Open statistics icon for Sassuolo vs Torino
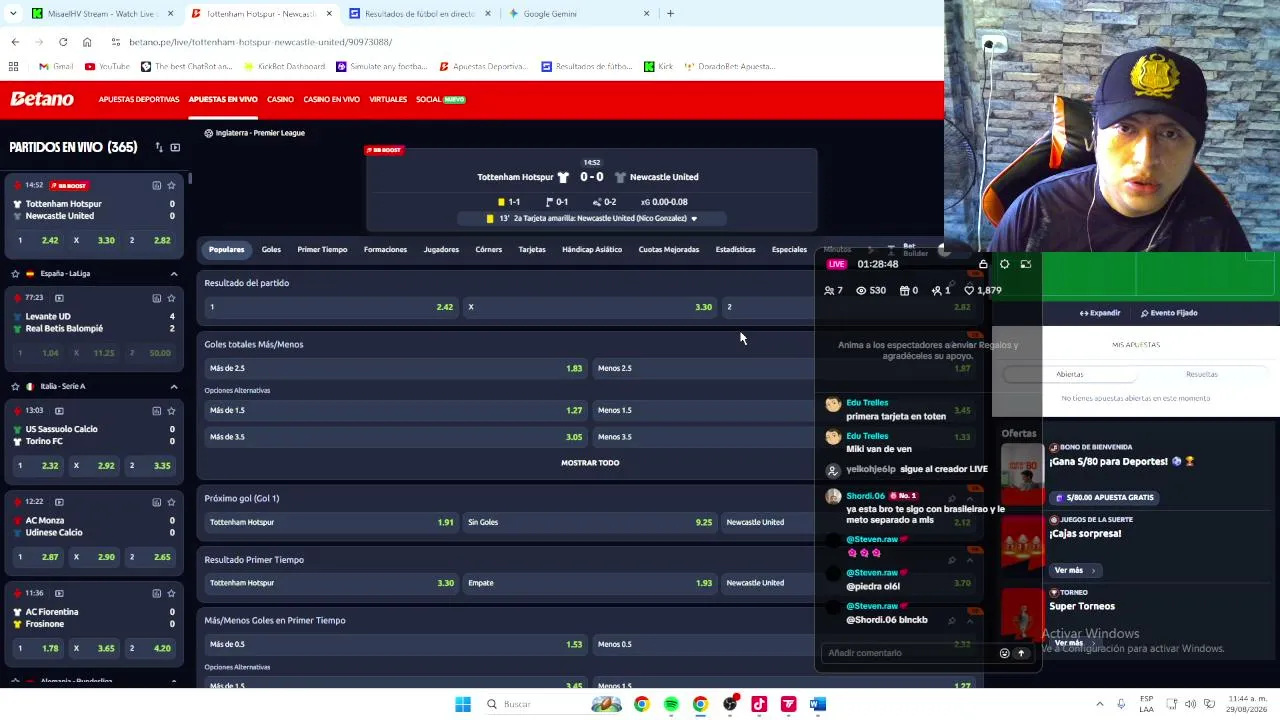Screen dimensions: 1280x720 [156, 411]
